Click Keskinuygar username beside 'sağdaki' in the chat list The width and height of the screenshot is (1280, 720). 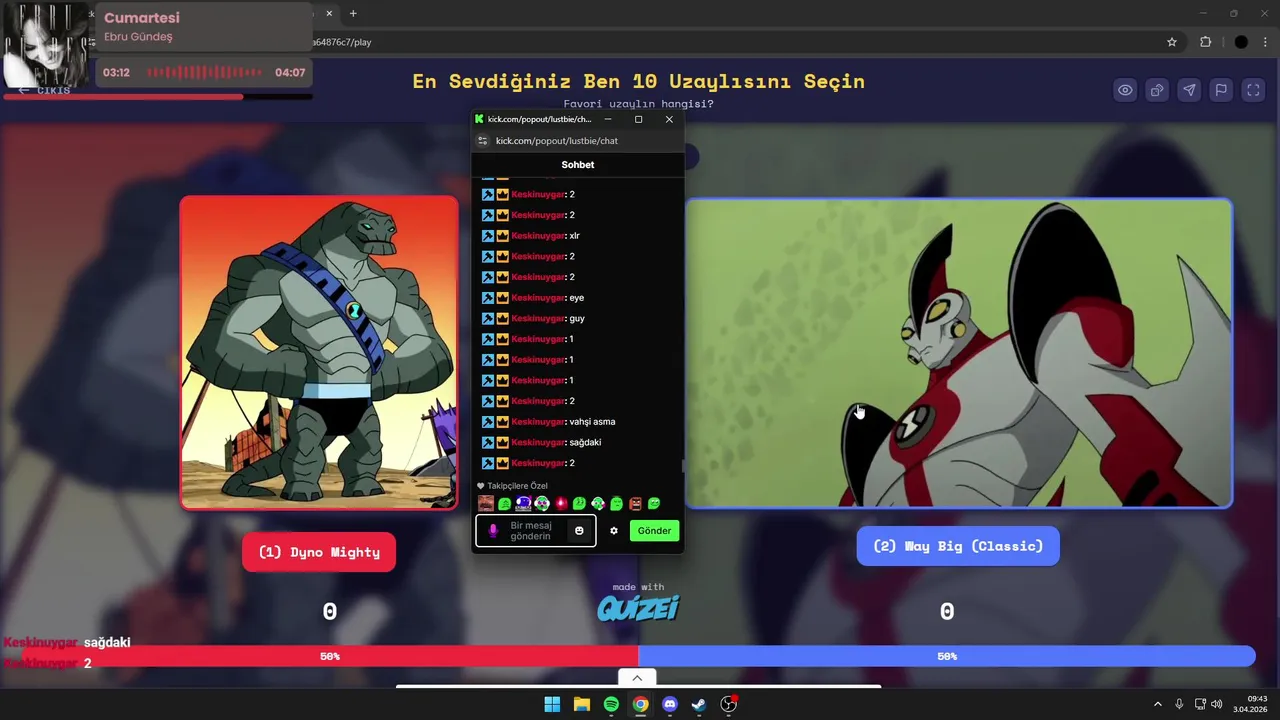pos(538,442)
